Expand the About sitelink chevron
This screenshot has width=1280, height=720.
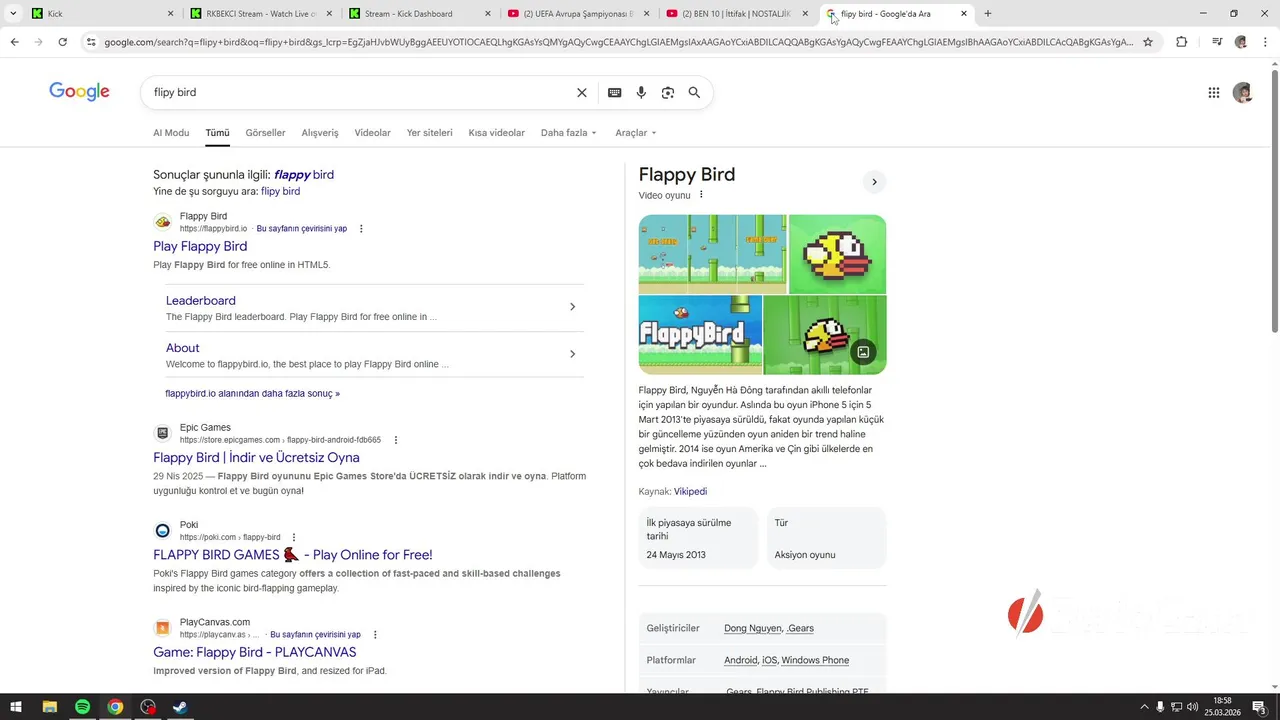572,354
